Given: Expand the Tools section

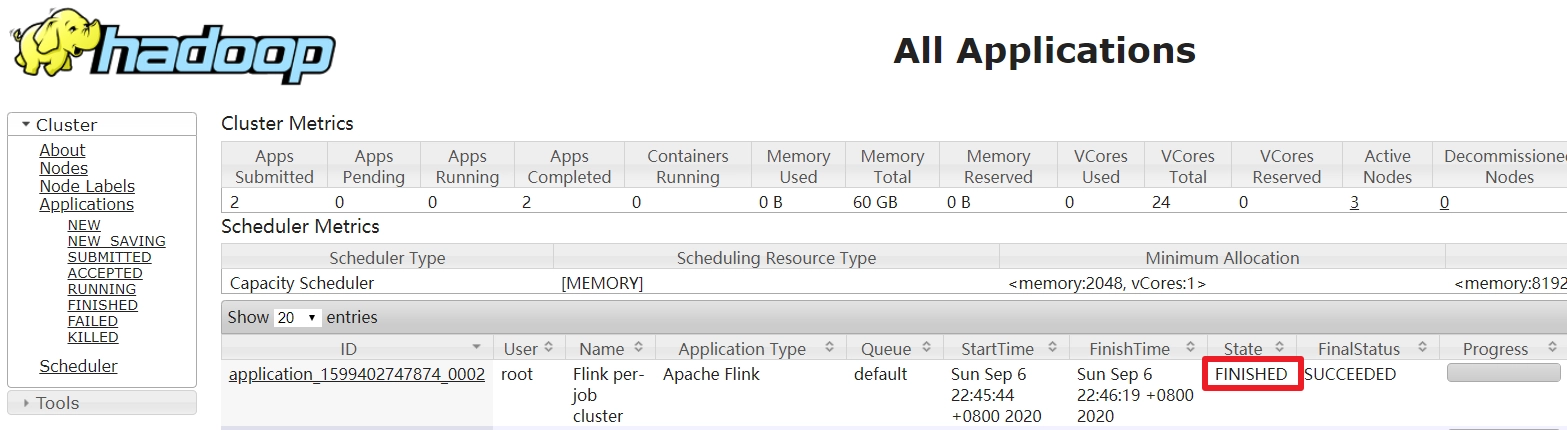Looking at the screenshot, I should (102, 403).
